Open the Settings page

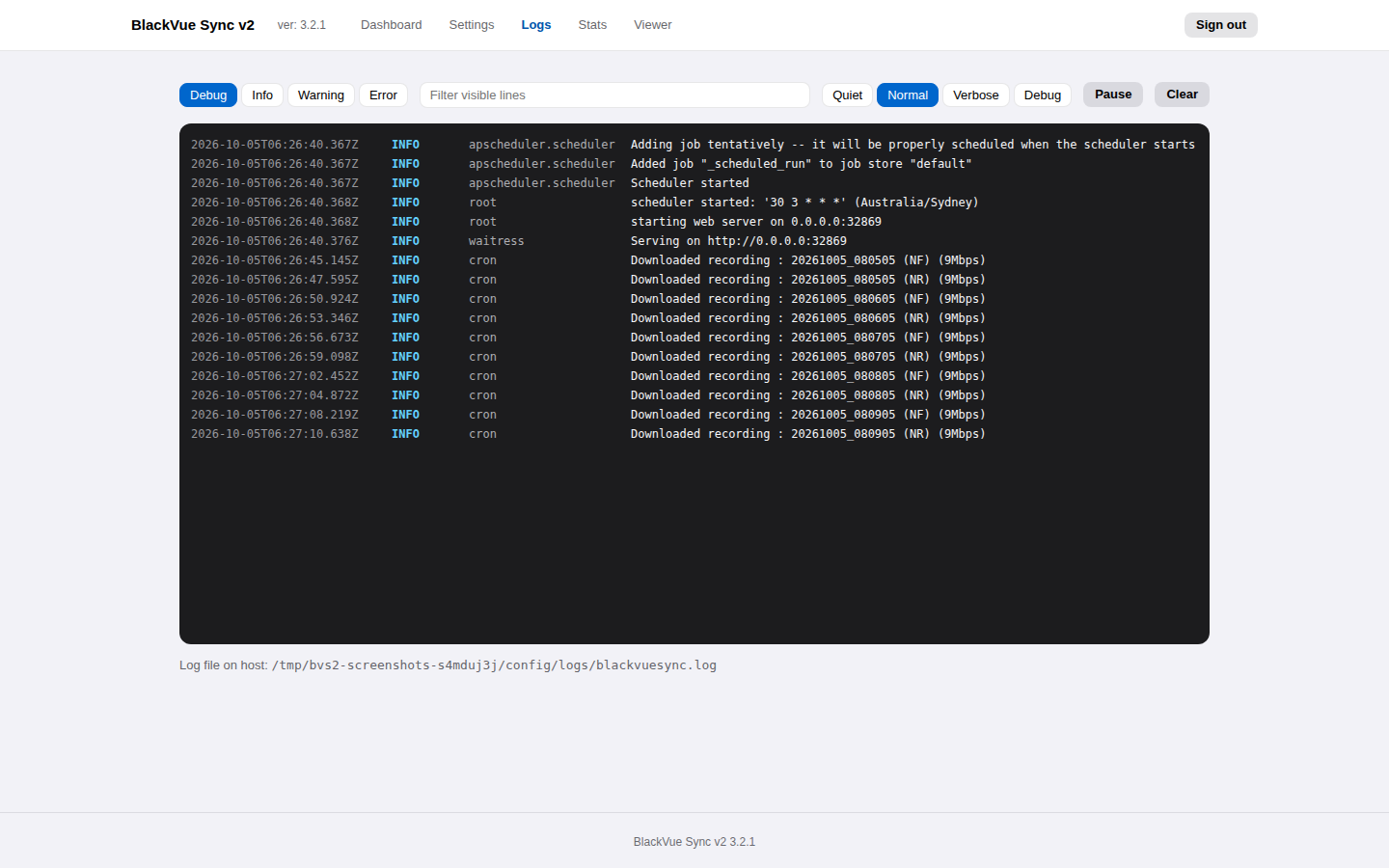pos(472,25)
